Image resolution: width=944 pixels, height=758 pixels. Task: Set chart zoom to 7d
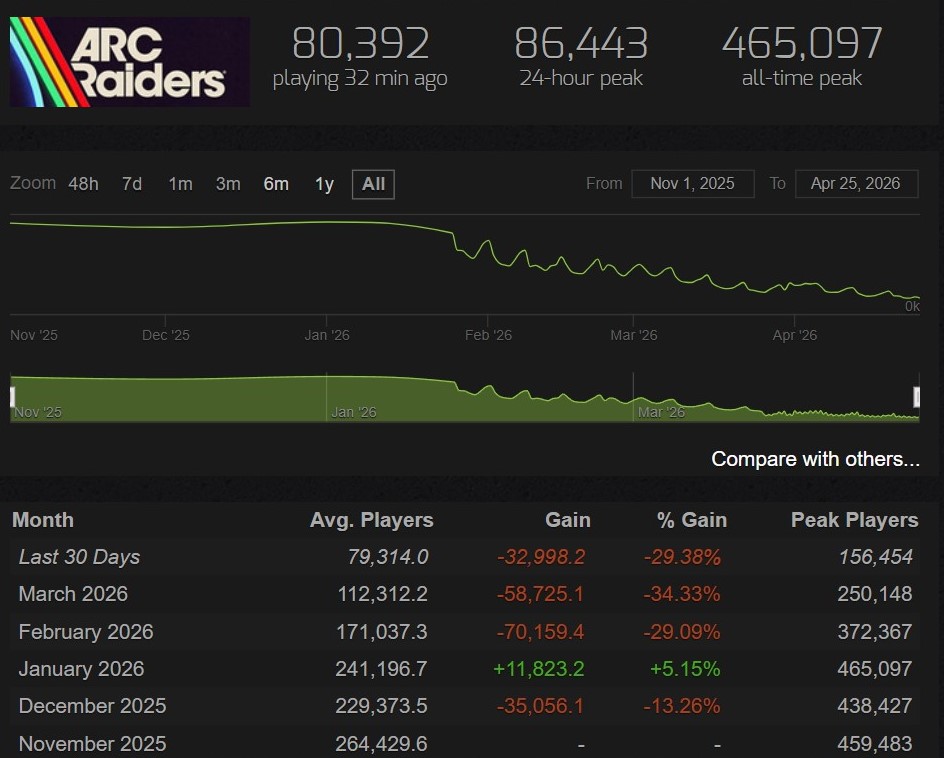(131, 184)
